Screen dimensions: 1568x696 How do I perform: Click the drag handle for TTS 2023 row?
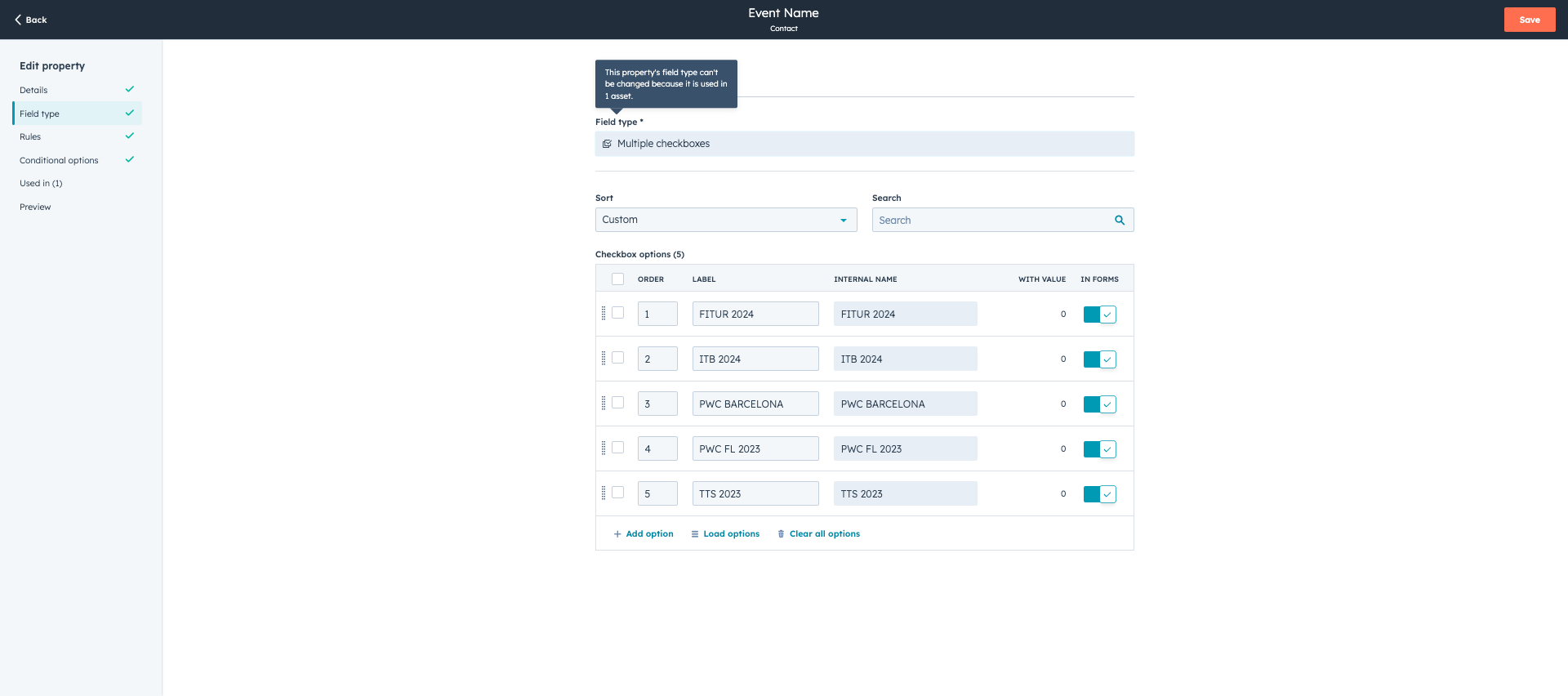point(604,493)
